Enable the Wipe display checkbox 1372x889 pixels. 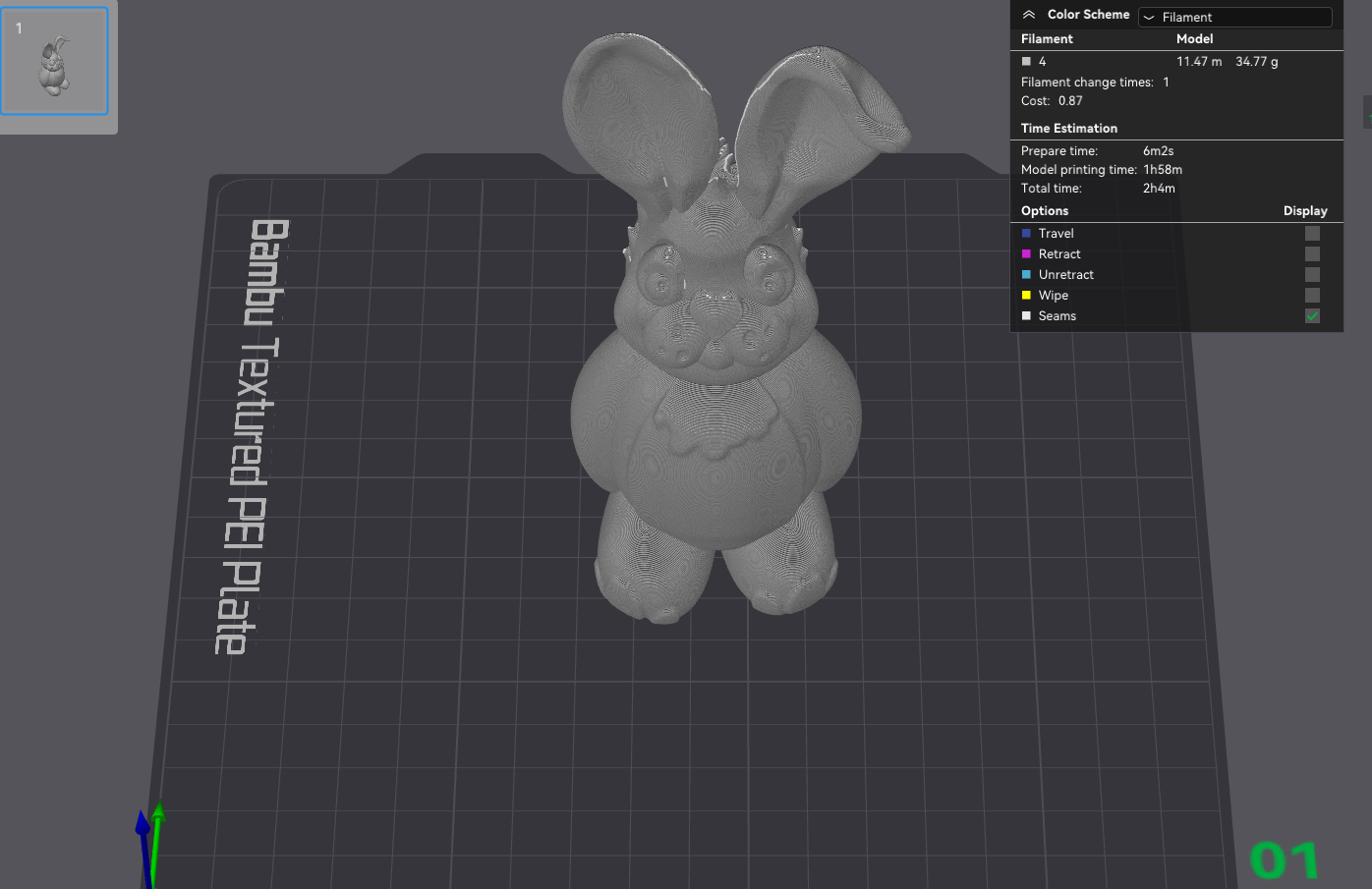click(1312, 295)
